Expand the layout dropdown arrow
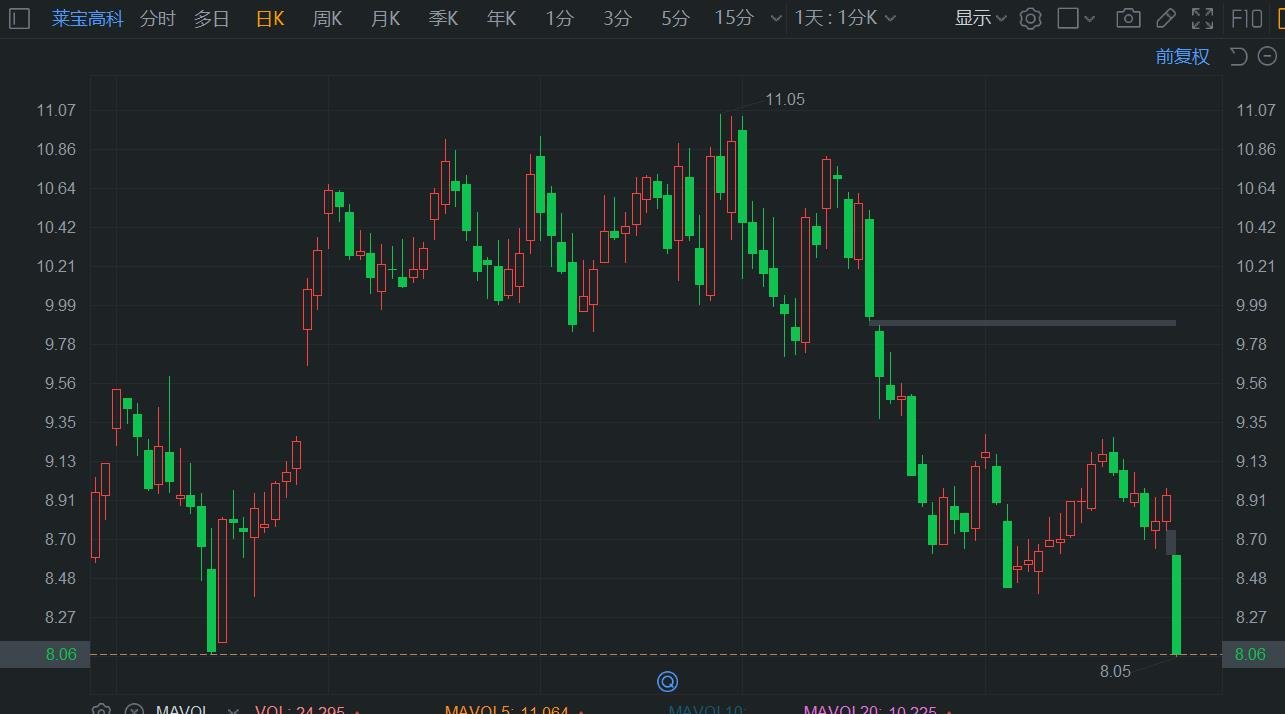Screen dimensions: 1285x714 tap(1090, 19)
